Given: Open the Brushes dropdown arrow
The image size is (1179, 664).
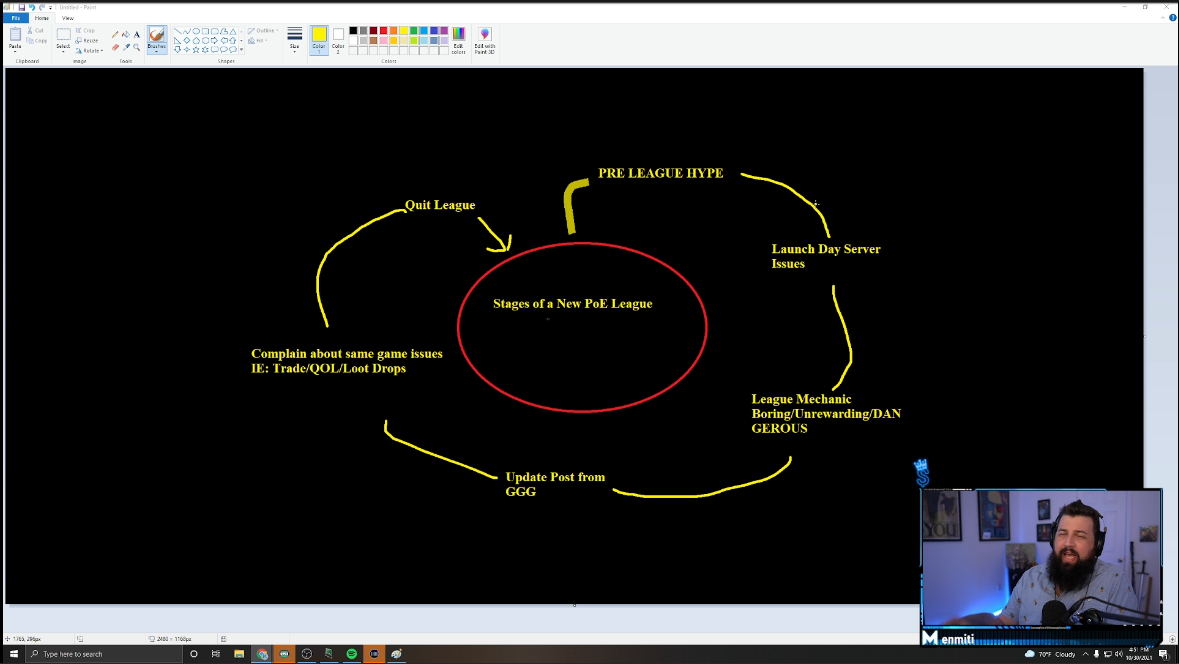Looking at the screenshot, I should [x=156, y=50].
